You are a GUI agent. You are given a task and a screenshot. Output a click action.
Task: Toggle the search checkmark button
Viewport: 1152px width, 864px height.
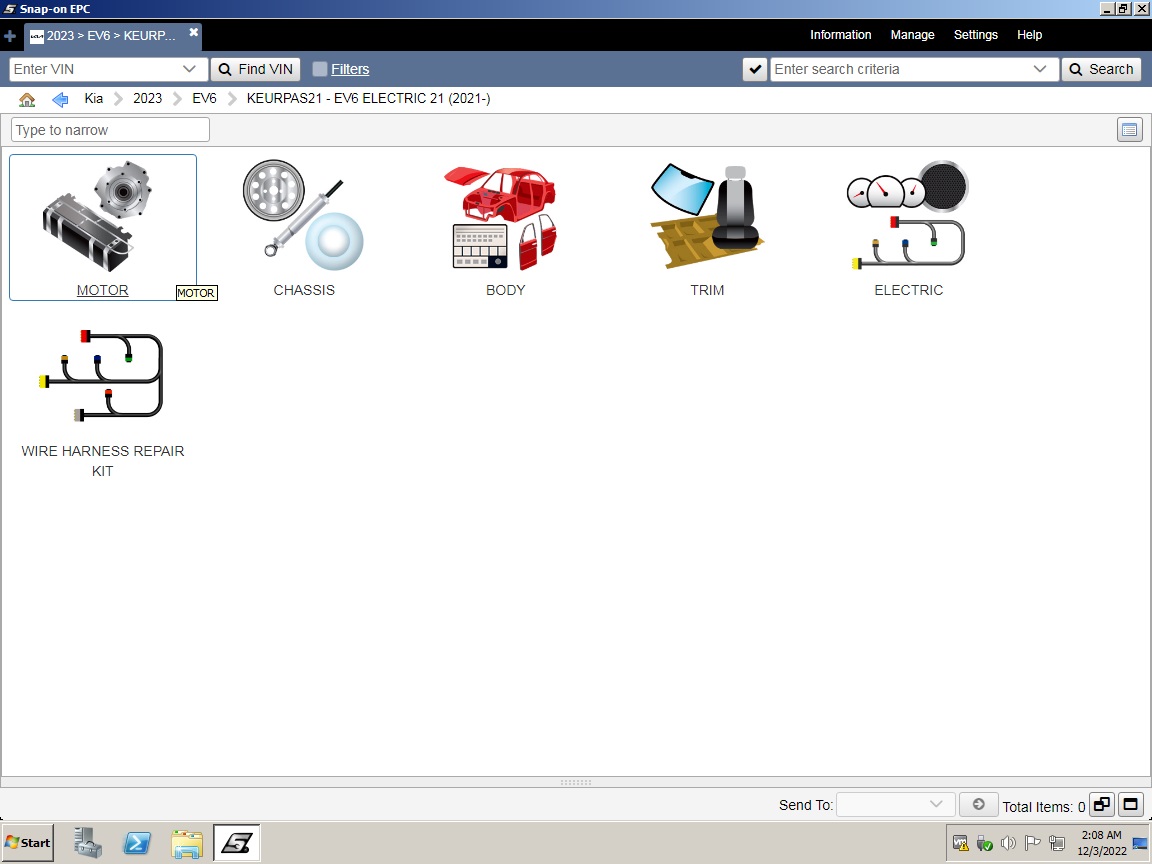pos(755,69)
